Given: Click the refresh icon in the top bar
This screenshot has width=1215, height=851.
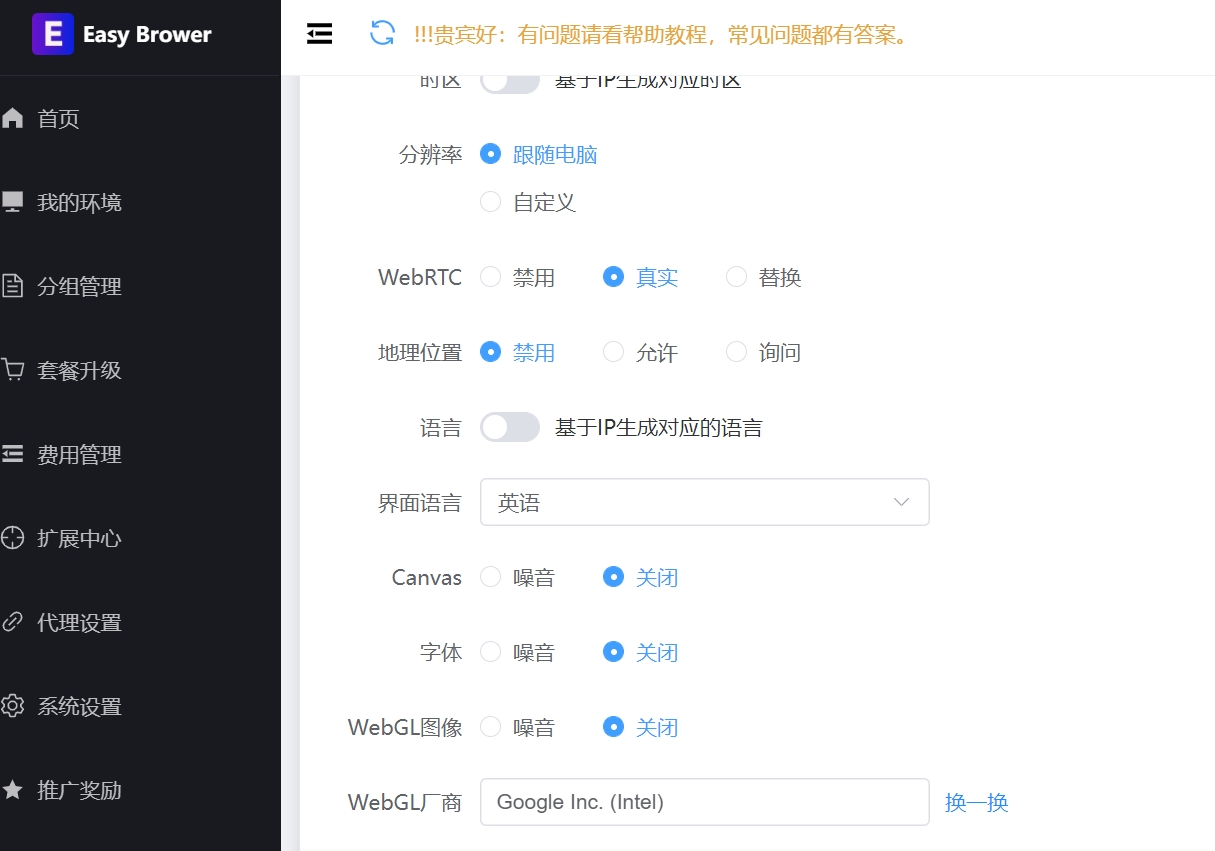Looking at the screenshot, I should tap(381, 33).
